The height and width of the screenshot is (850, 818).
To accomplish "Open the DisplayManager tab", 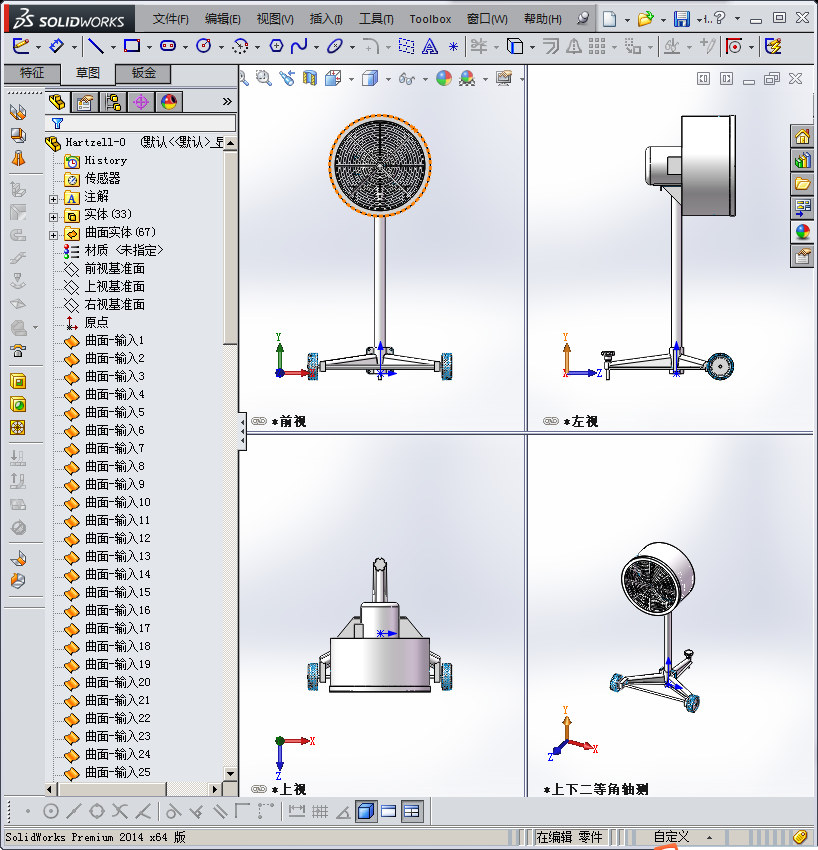I will click(x=169, y=102).
